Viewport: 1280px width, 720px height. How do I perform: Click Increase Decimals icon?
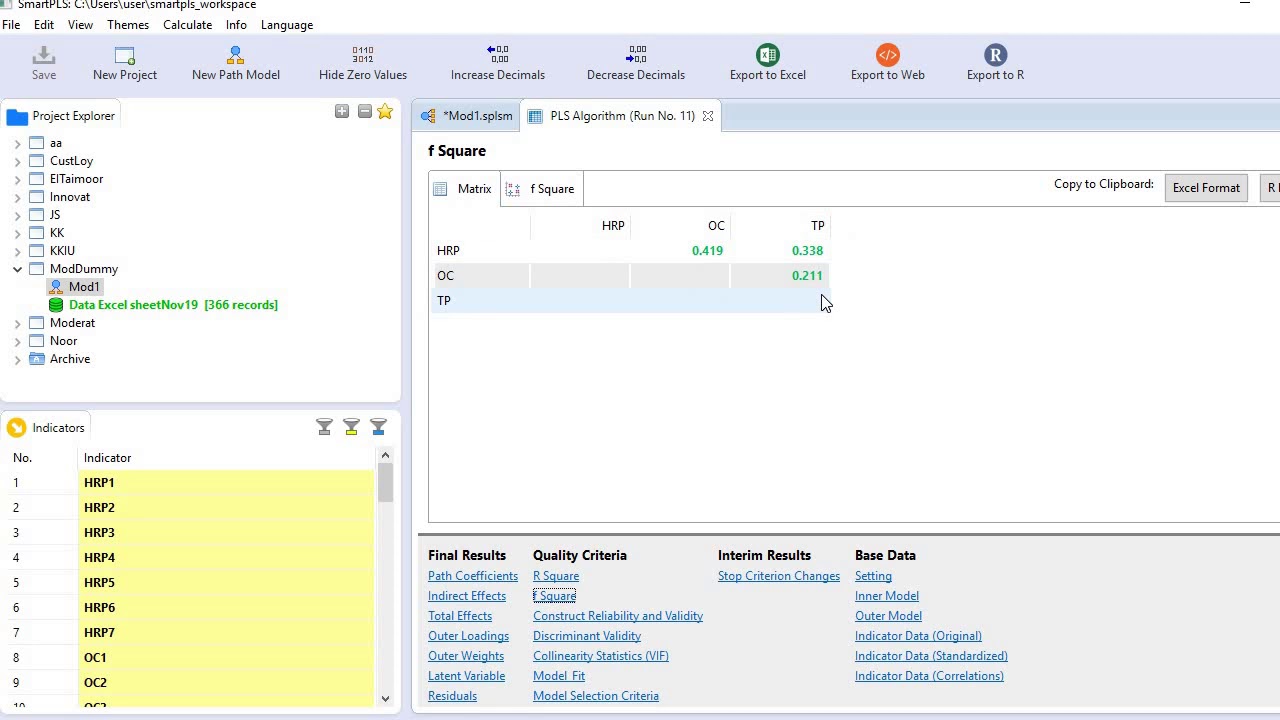point(498,55)
